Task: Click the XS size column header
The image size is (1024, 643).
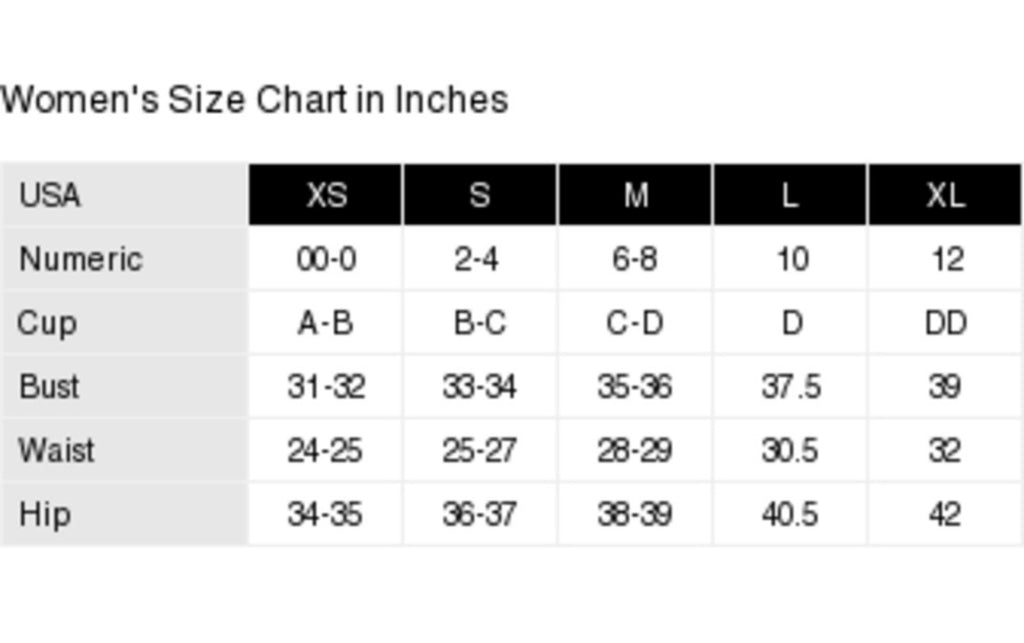Action: click(325, 195)
